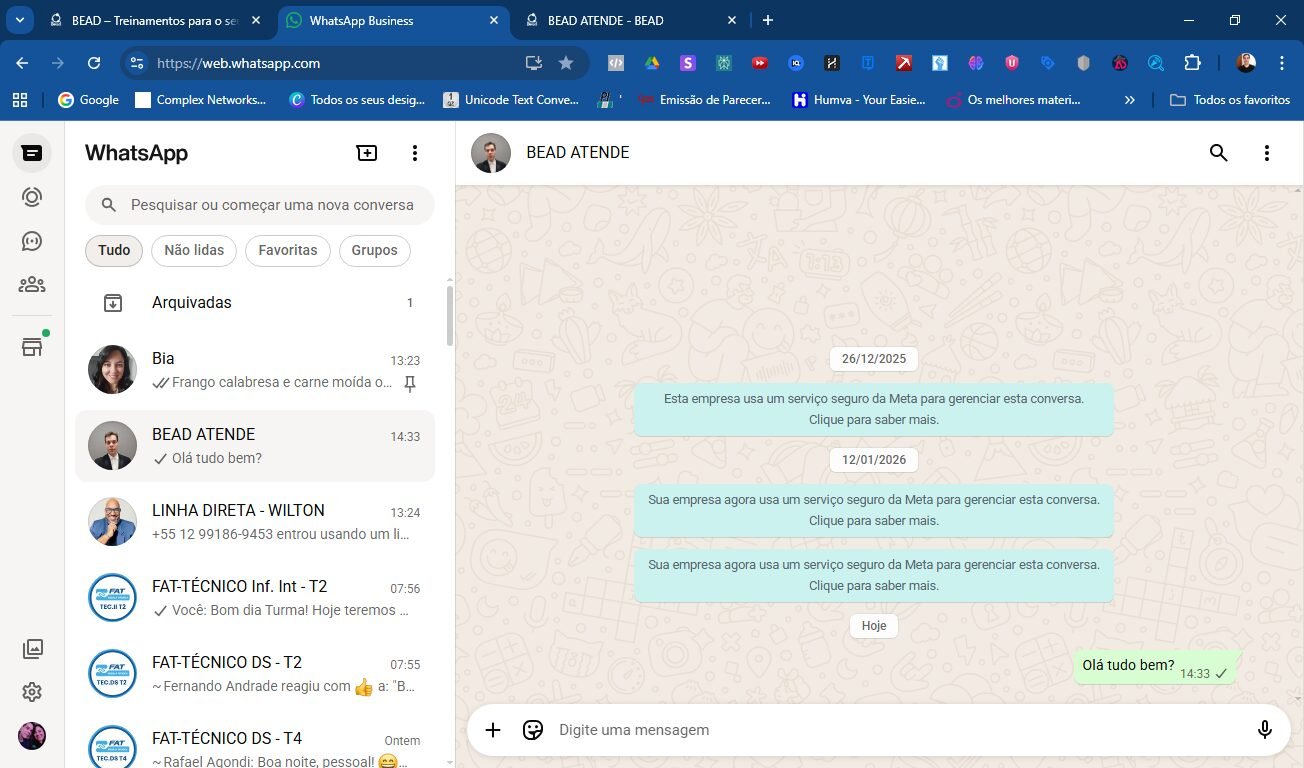Screen dimensions: 1304x768
Task: Search messages inside BEAD ATENDE chat
Action: [x=1218, y=153]
